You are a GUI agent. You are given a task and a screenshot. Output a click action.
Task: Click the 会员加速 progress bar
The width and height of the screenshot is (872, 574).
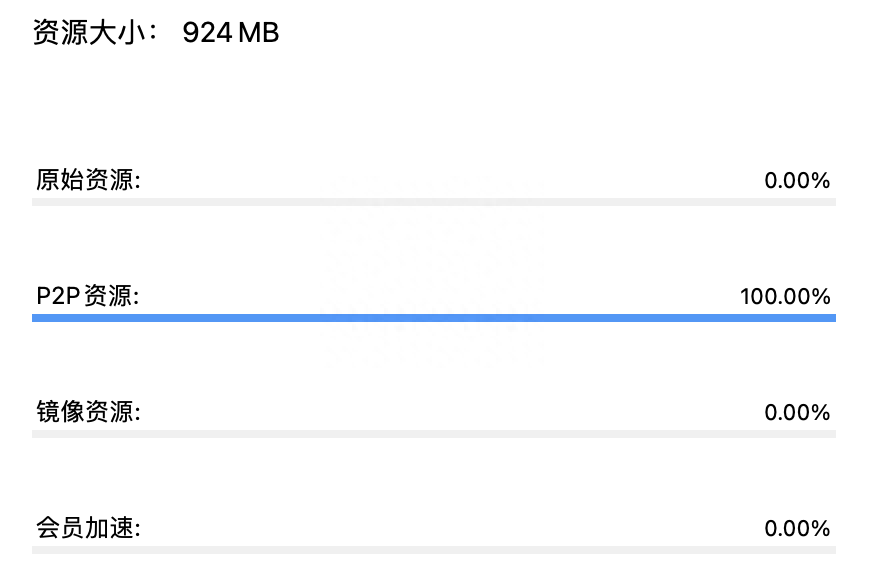coord(434,550)
